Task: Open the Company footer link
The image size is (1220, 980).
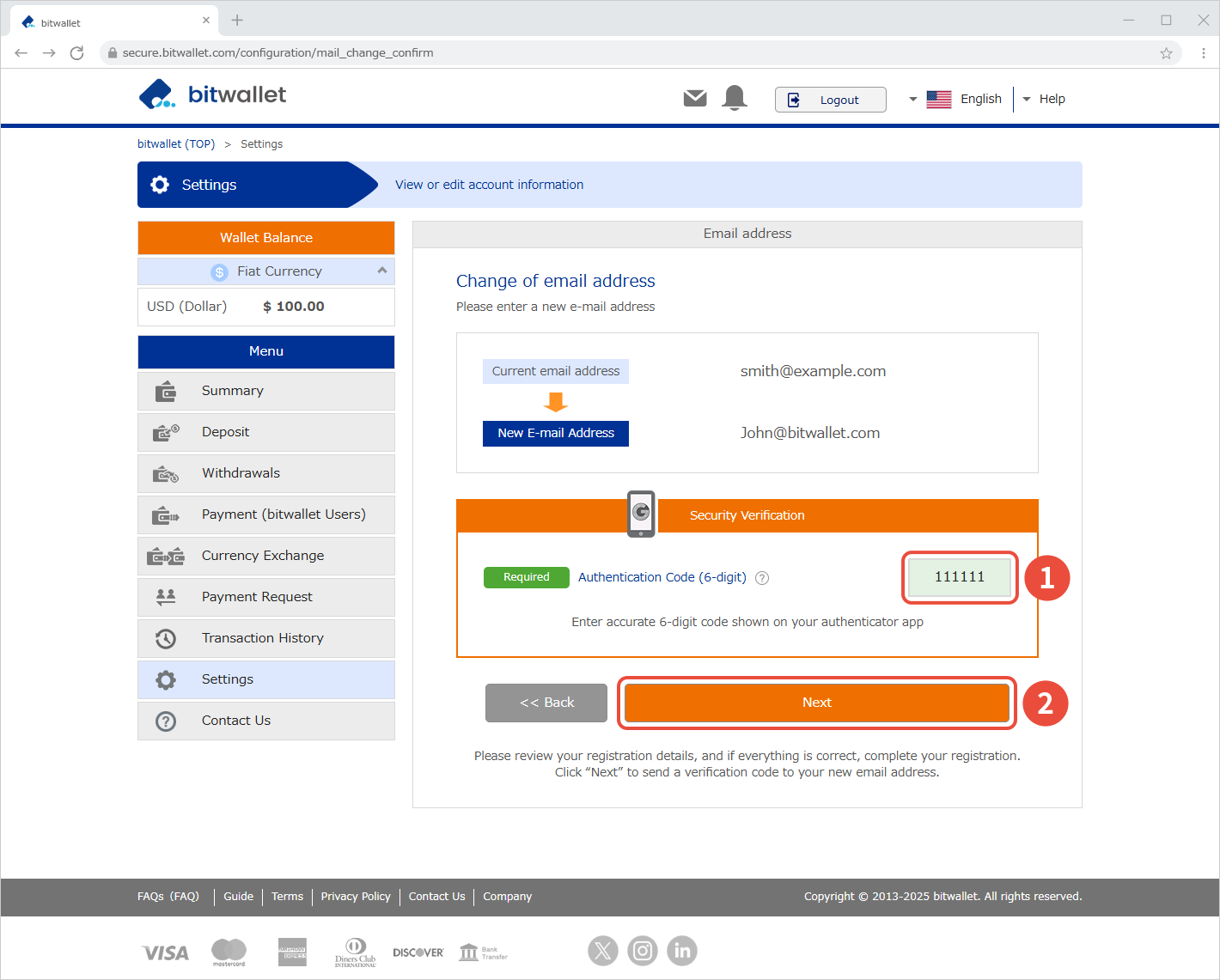Action: click(x=507, y=897)
